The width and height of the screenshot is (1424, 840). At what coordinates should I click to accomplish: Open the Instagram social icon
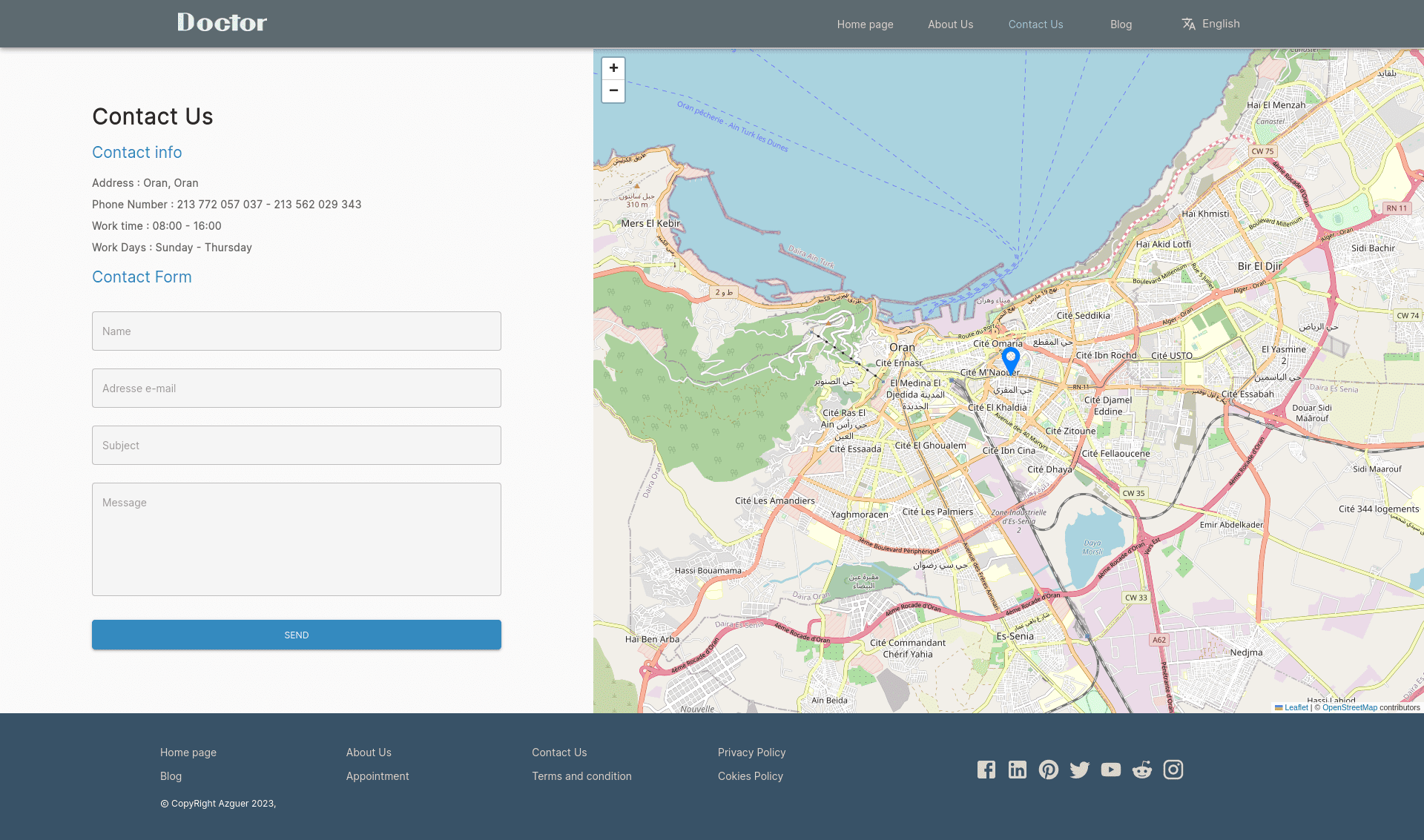(x=1173, y=770)
